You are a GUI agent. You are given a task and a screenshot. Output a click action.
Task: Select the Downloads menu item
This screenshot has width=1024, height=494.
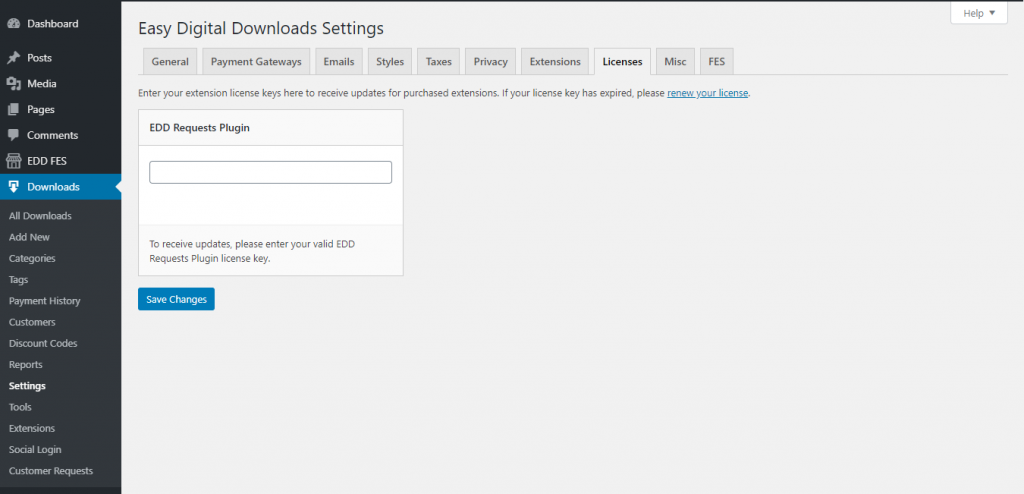pyautogui.click(x=60, y=187)
